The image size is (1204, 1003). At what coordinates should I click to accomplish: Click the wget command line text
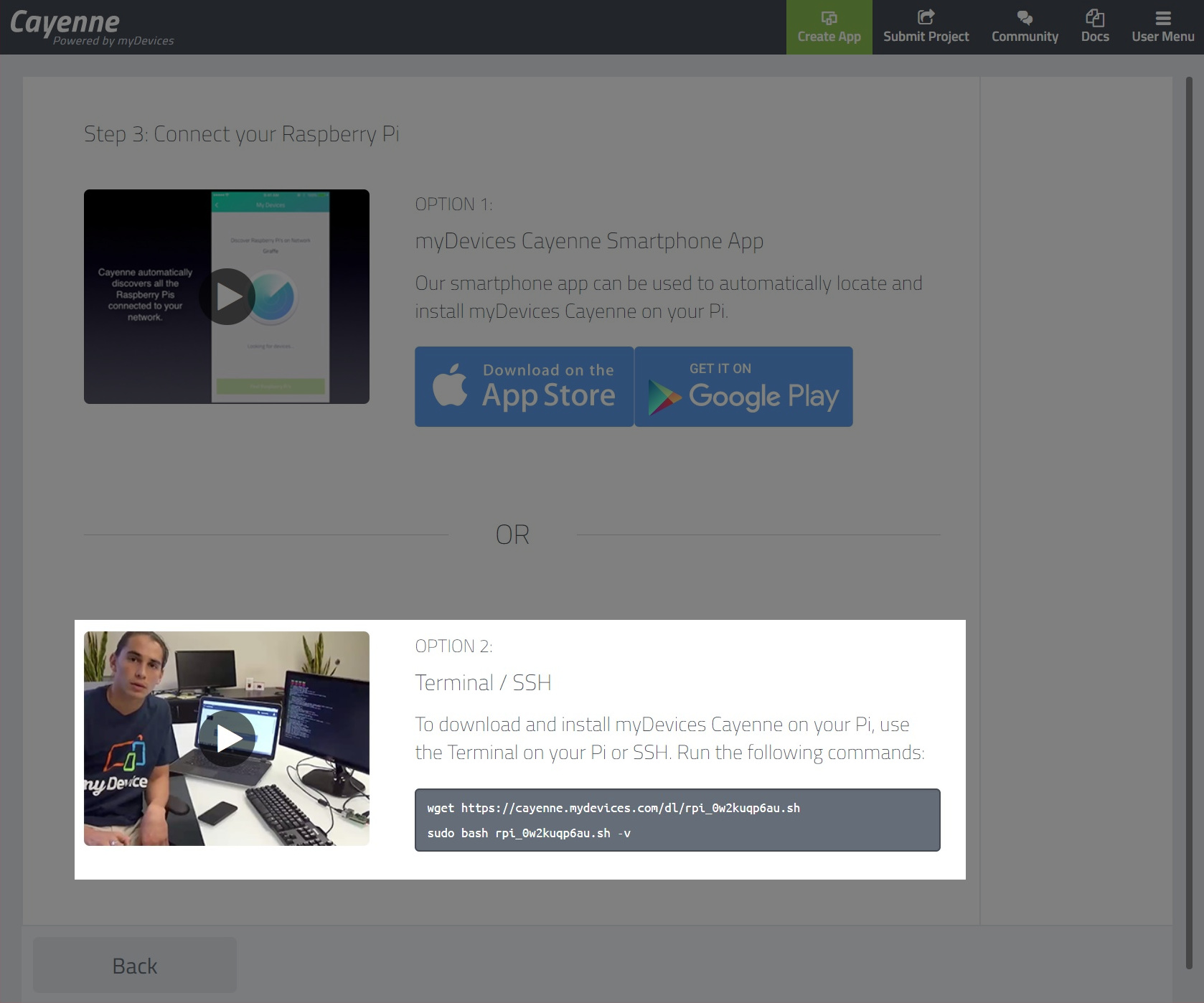[613, 808]
